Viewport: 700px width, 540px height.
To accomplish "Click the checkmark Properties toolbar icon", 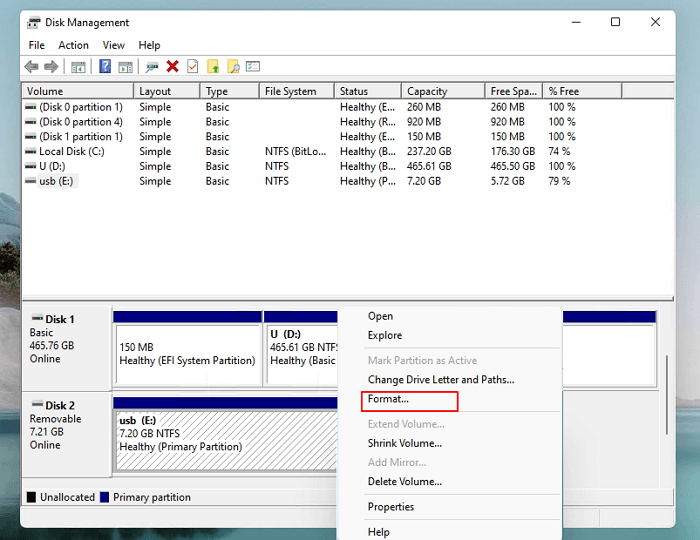I will click(192, 67).
